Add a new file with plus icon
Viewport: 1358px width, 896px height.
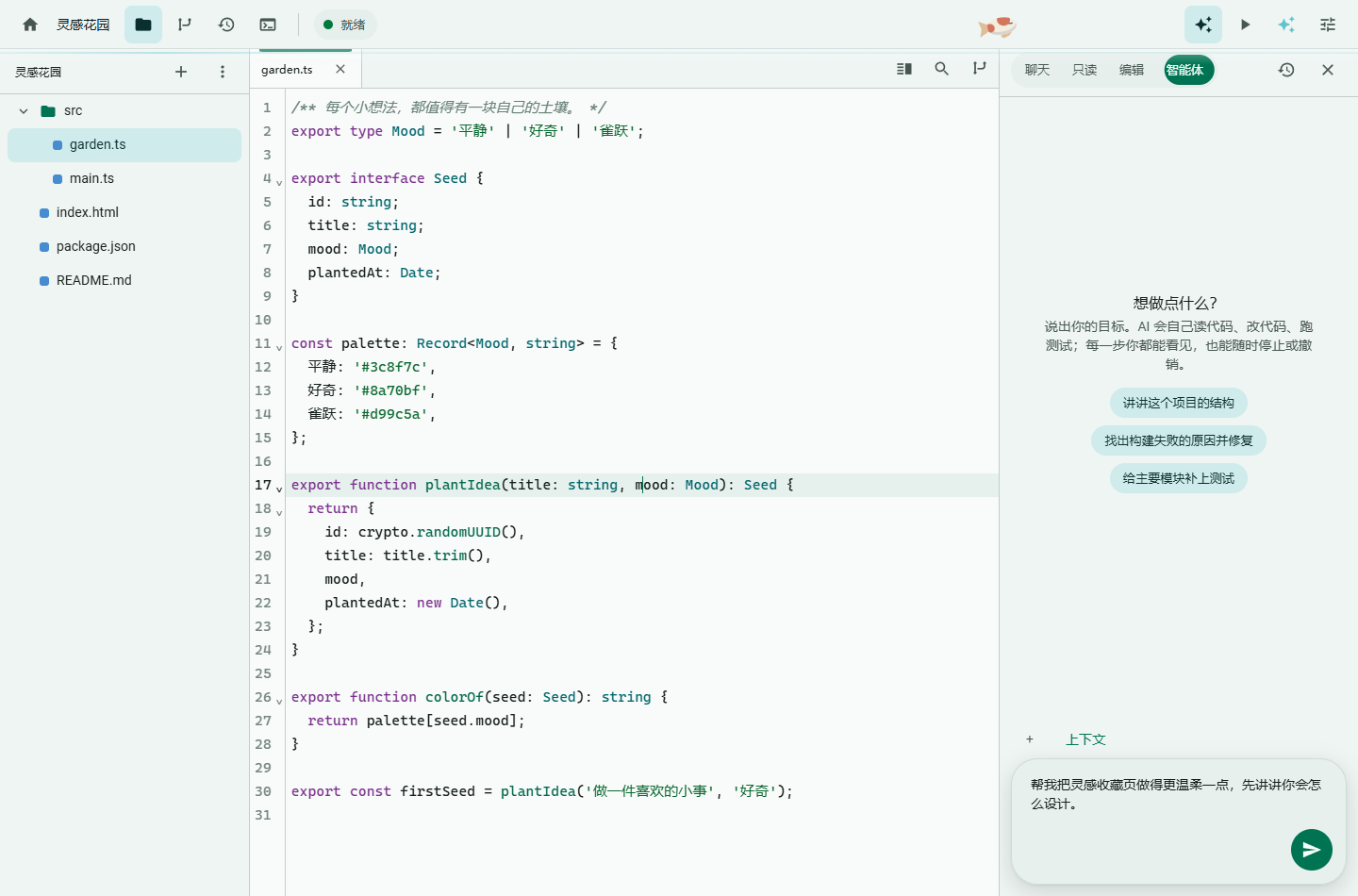(181, 72)
